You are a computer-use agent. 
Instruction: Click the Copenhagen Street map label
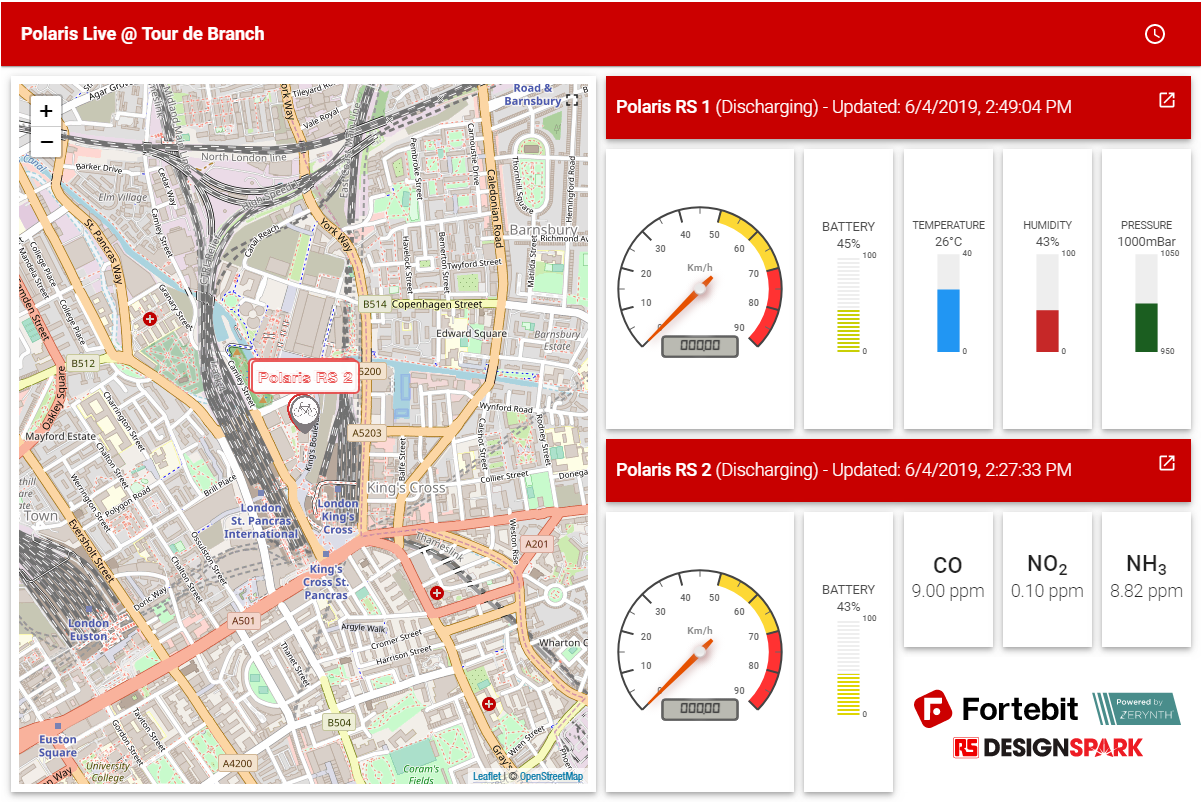437,304
